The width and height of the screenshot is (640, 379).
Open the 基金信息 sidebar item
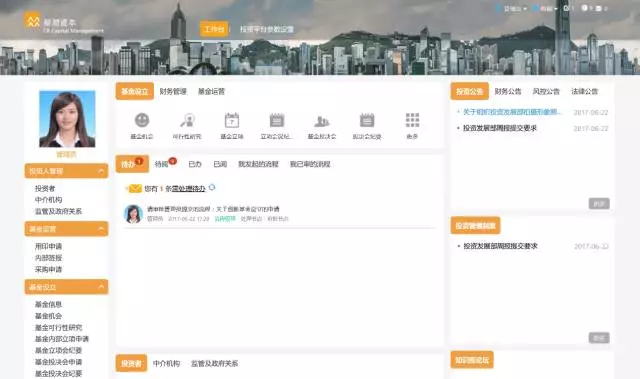click(49, 304)
